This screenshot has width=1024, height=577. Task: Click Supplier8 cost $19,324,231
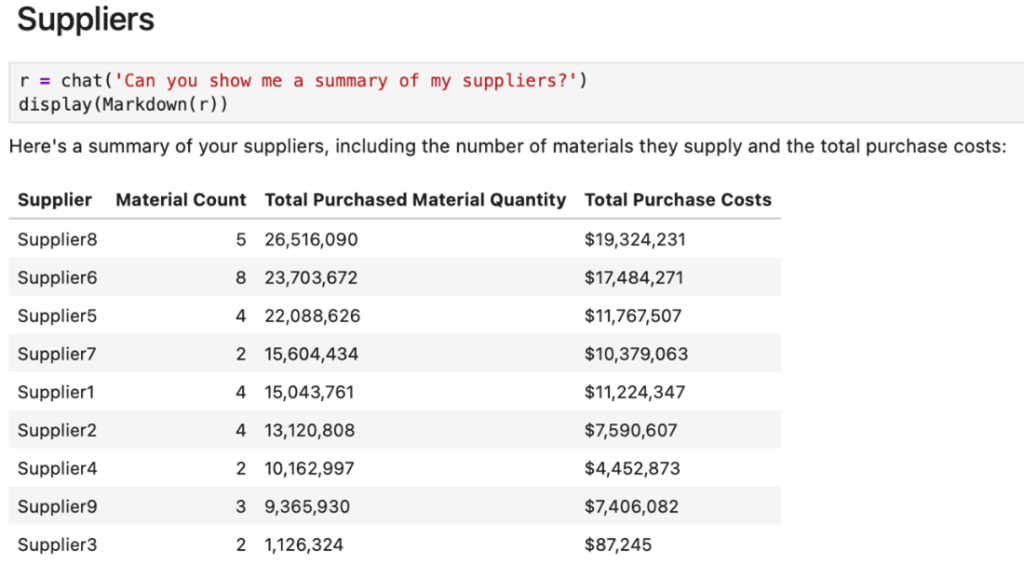(x=634, y=240)
